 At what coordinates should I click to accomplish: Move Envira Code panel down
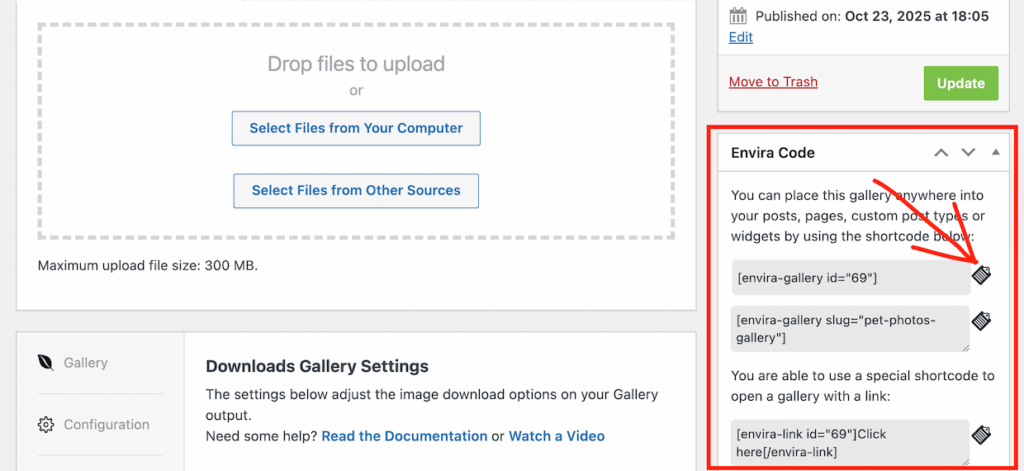tap(968, 153)
